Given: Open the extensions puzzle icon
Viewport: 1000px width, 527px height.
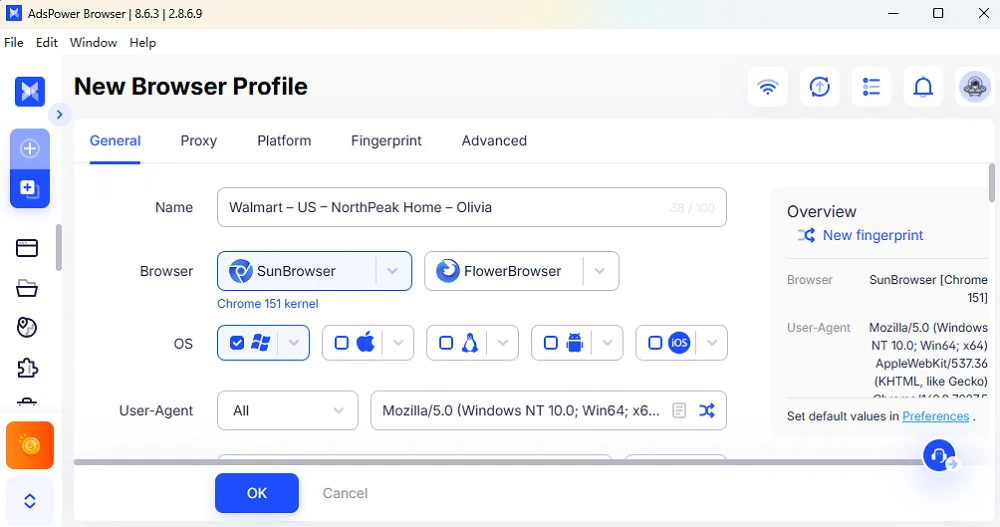Looking at the screenshot, I should [27, 368].
